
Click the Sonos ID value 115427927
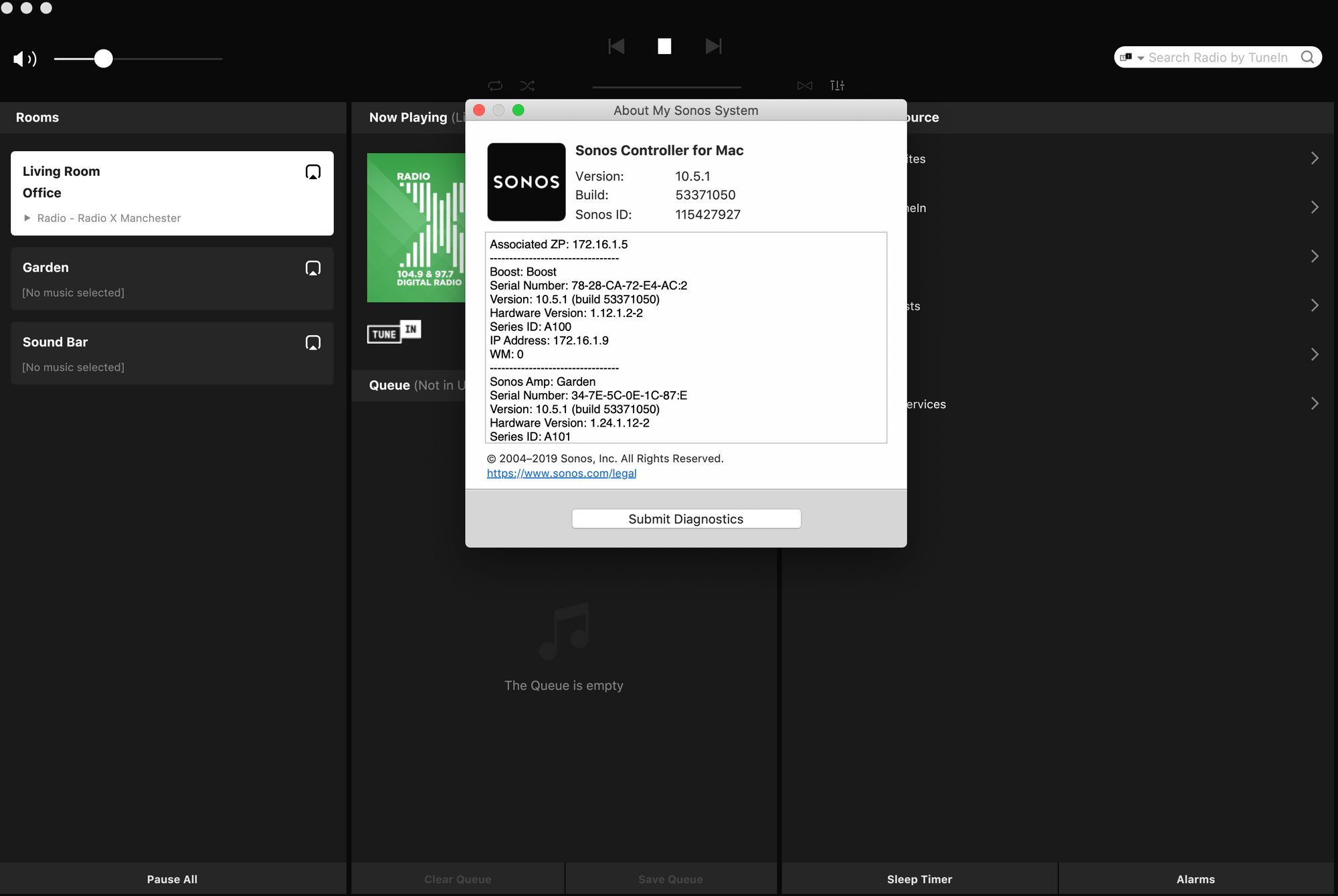coord(707,215)
